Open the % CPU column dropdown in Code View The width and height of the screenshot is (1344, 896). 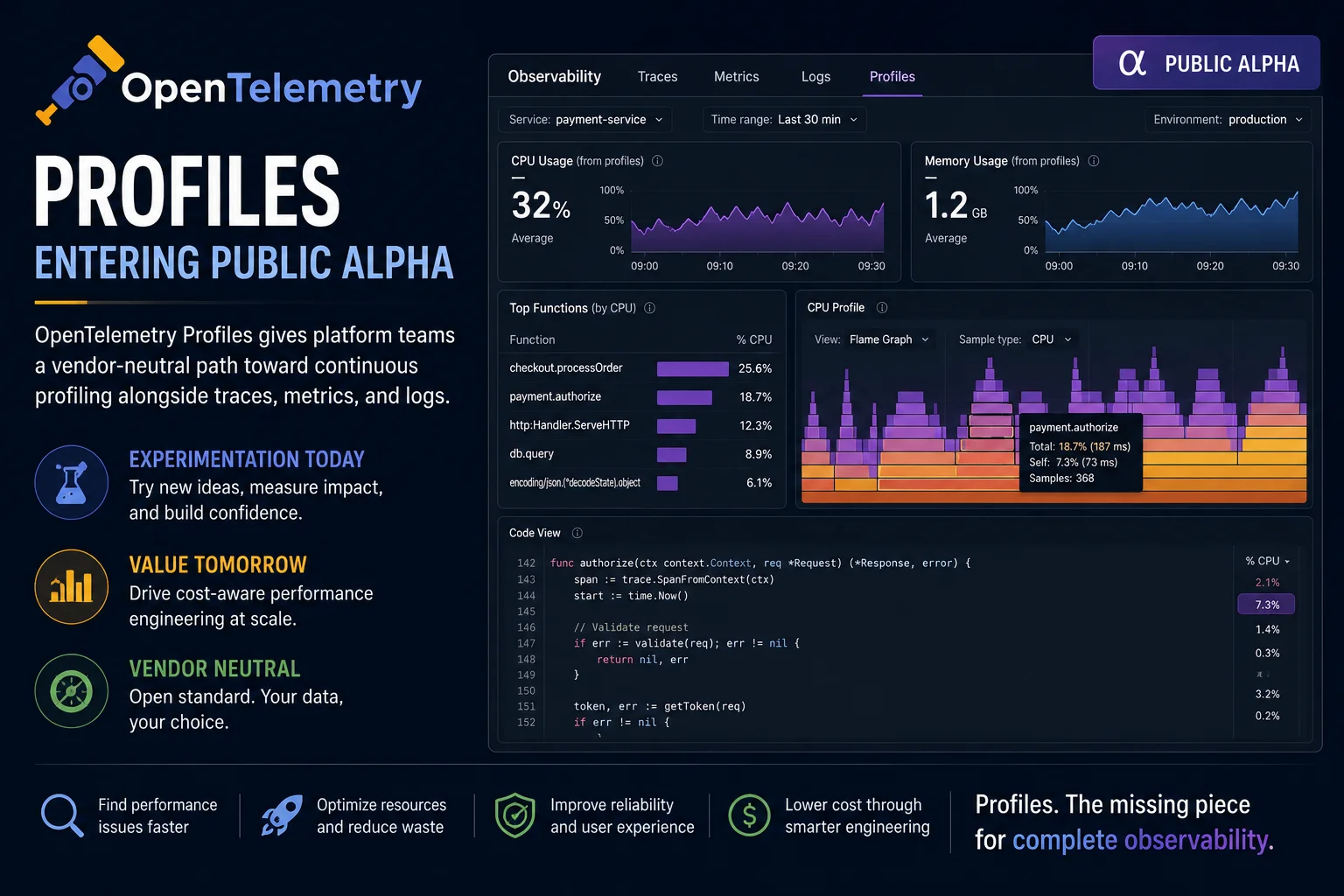tap(1267, 561)
